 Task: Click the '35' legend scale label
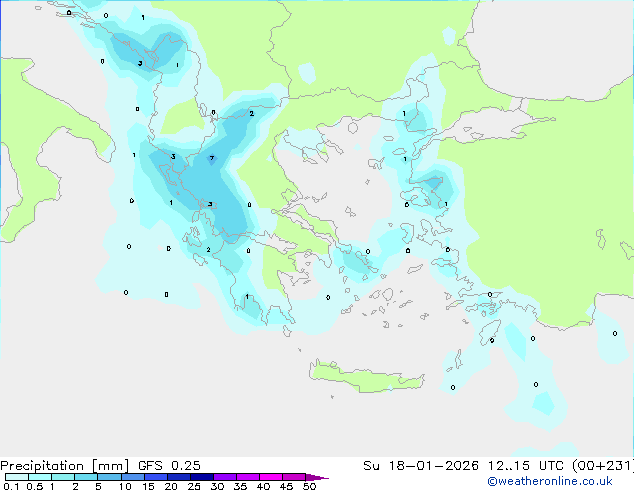[240, 486]
